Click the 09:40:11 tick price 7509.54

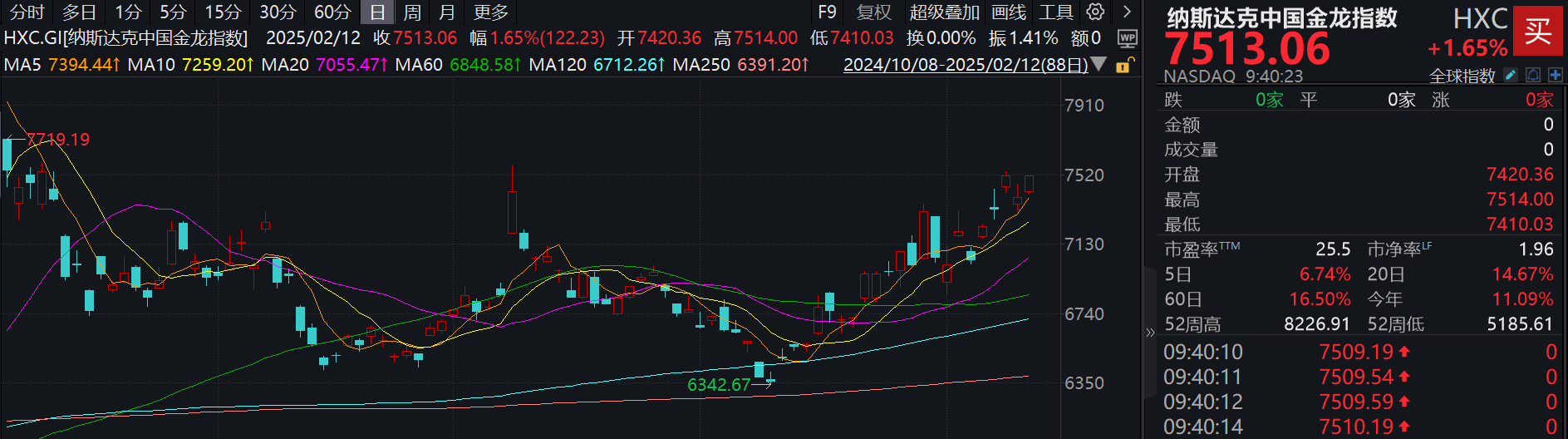tap(1356, 377)
